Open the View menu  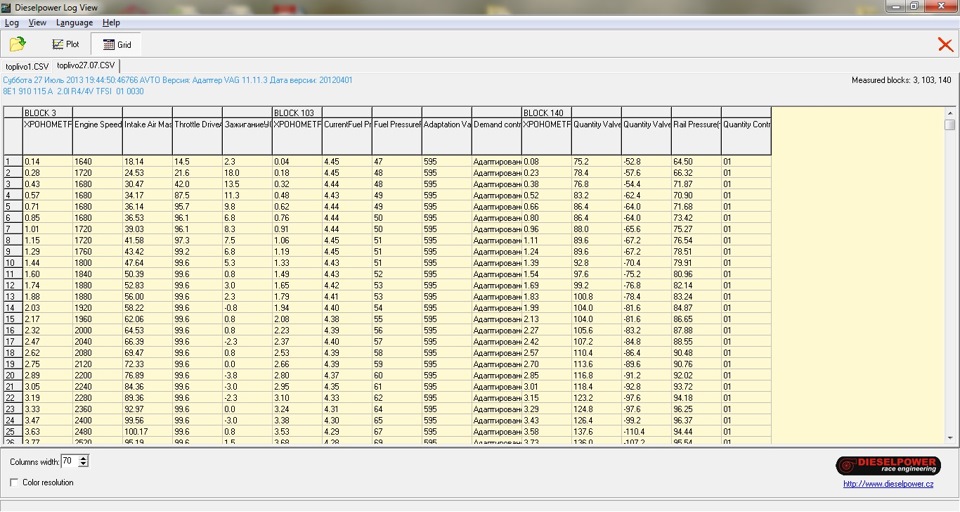37,23
